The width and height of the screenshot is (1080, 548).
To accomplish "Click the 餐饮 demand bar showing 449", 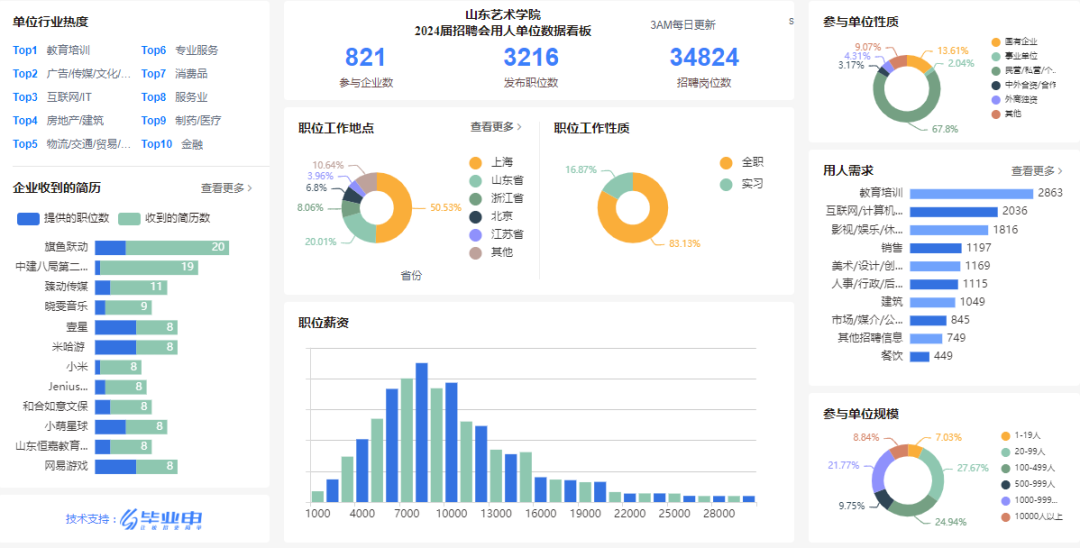I will click(920, 357).
